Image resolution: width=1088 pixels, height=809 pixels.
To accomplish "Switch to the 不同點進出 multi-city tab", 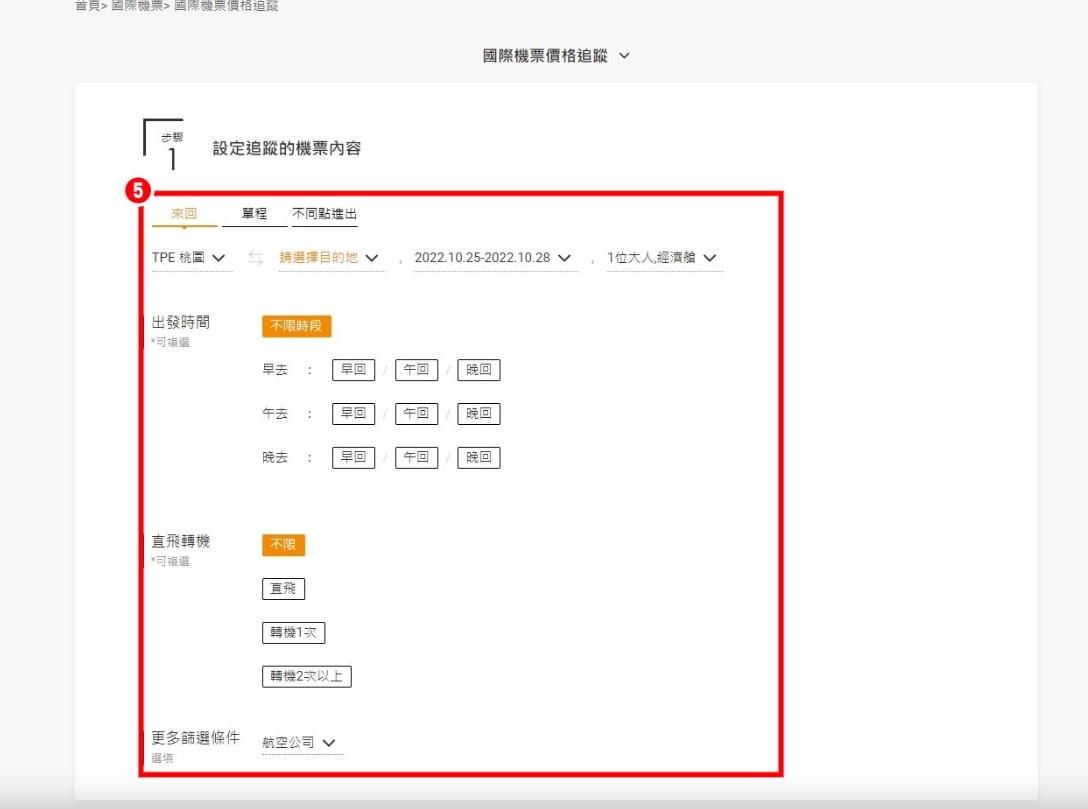I will [324, 214].
